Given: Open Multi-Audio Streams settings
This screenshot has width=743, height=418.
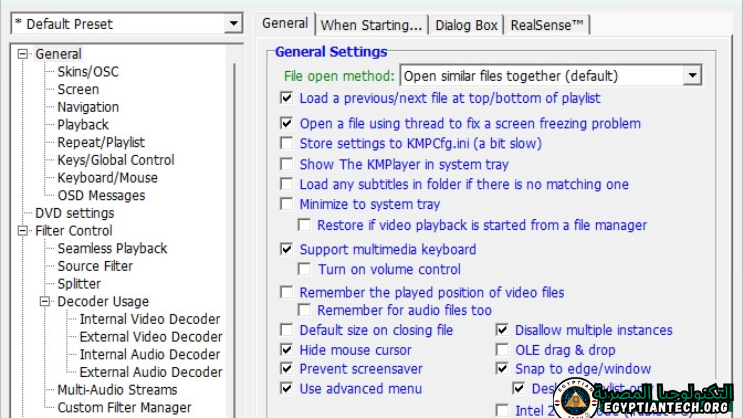Looking at the screenshot, I should [x=117, y=390].
